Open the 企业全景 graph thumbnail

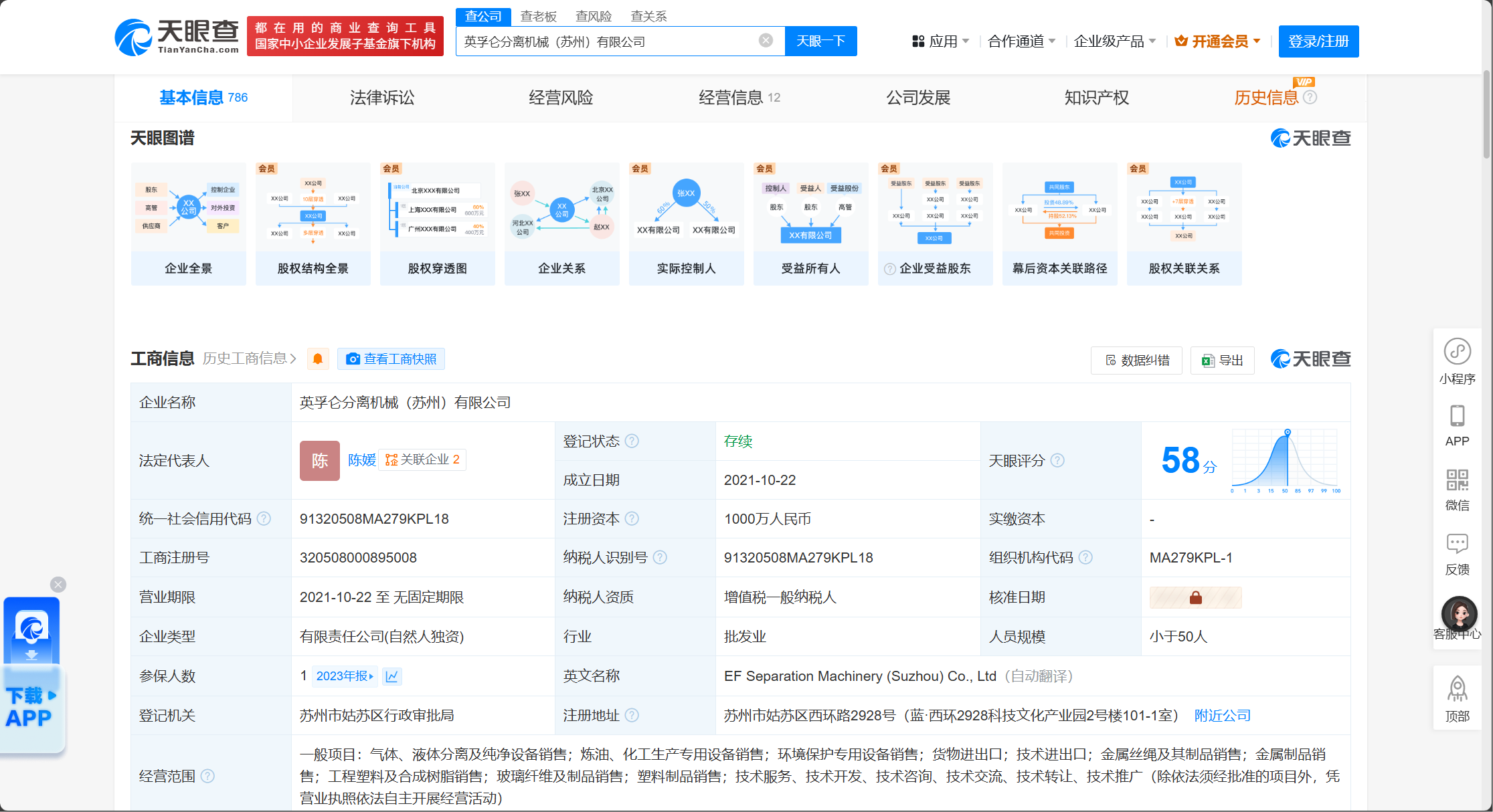point(189,224)
